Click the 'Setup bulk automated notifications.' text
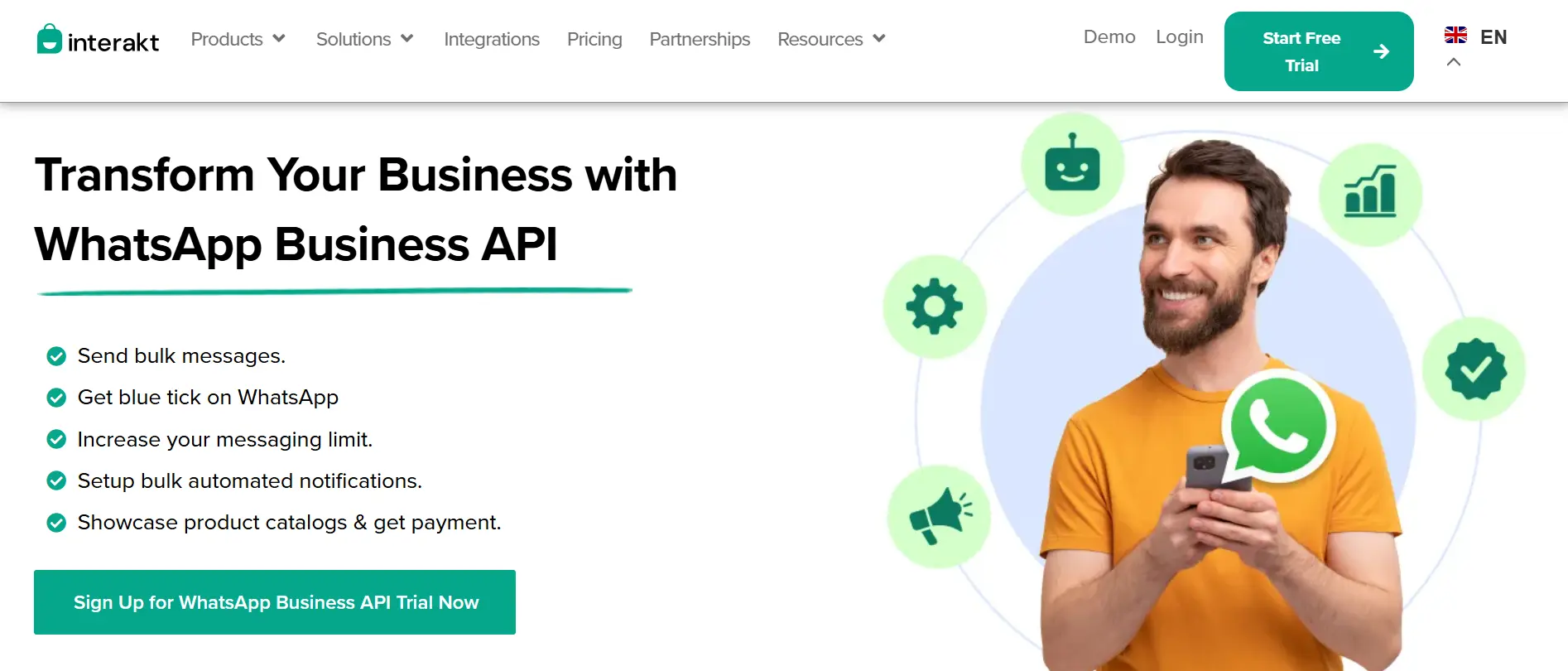 point(250,480)
